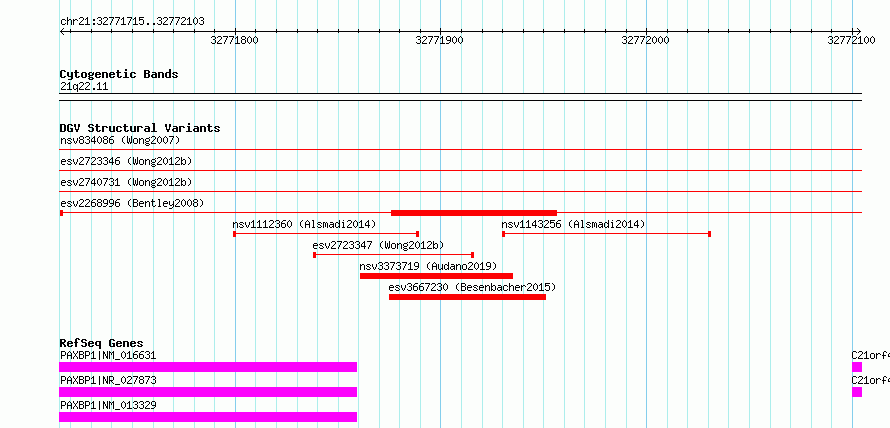Click the esv2740731 red span line
This screenshot has height=428, width=890.
(x=460, y=192)
